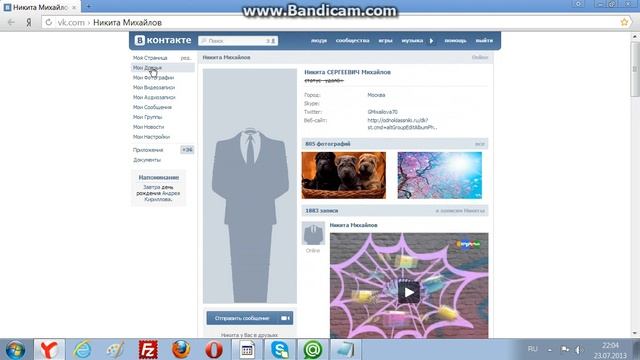
Task: Expand header menu play arrow
Action: point(431,41)
